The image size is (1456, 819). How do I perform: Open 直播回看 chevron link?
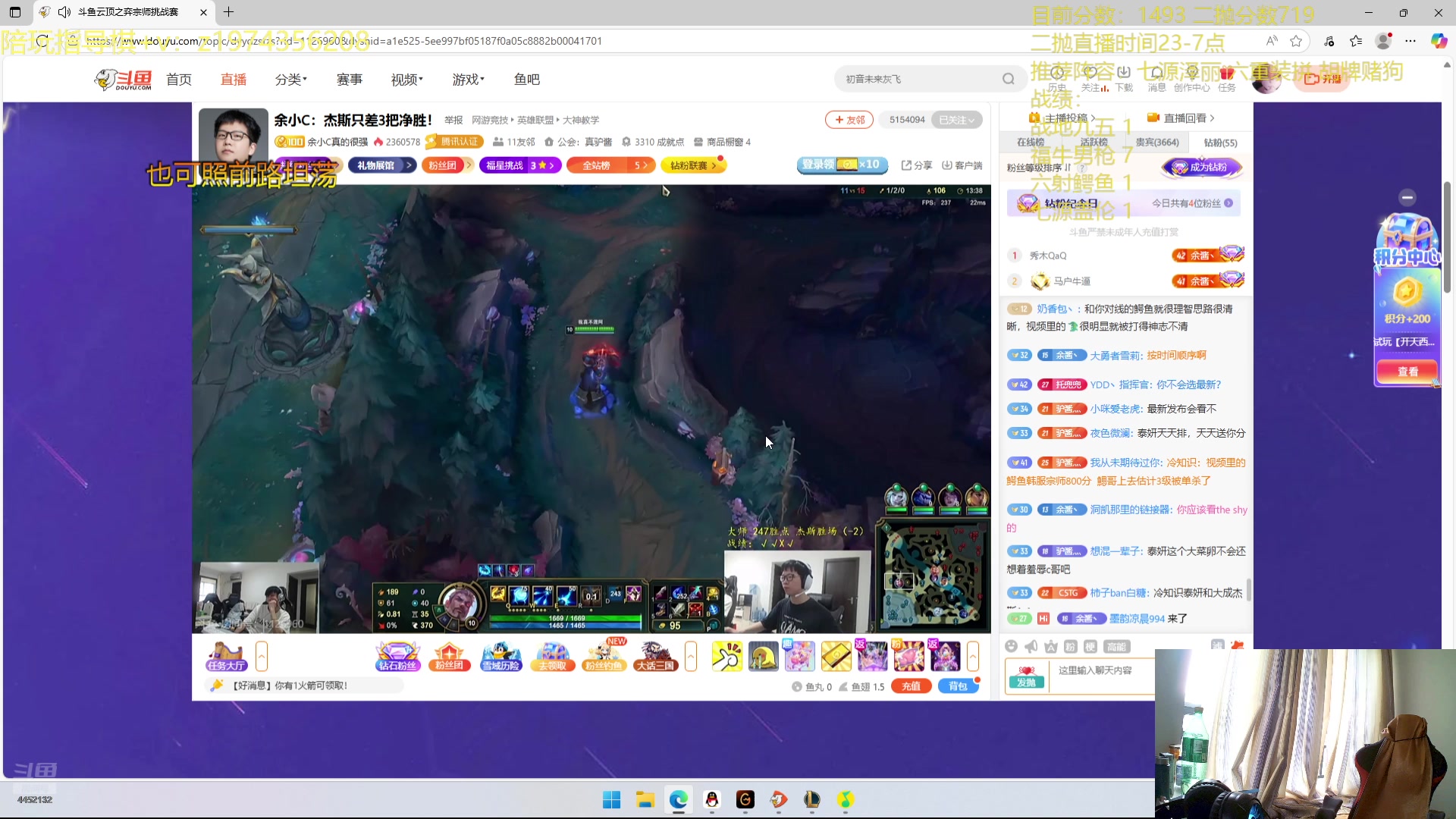click(1181, 118)
